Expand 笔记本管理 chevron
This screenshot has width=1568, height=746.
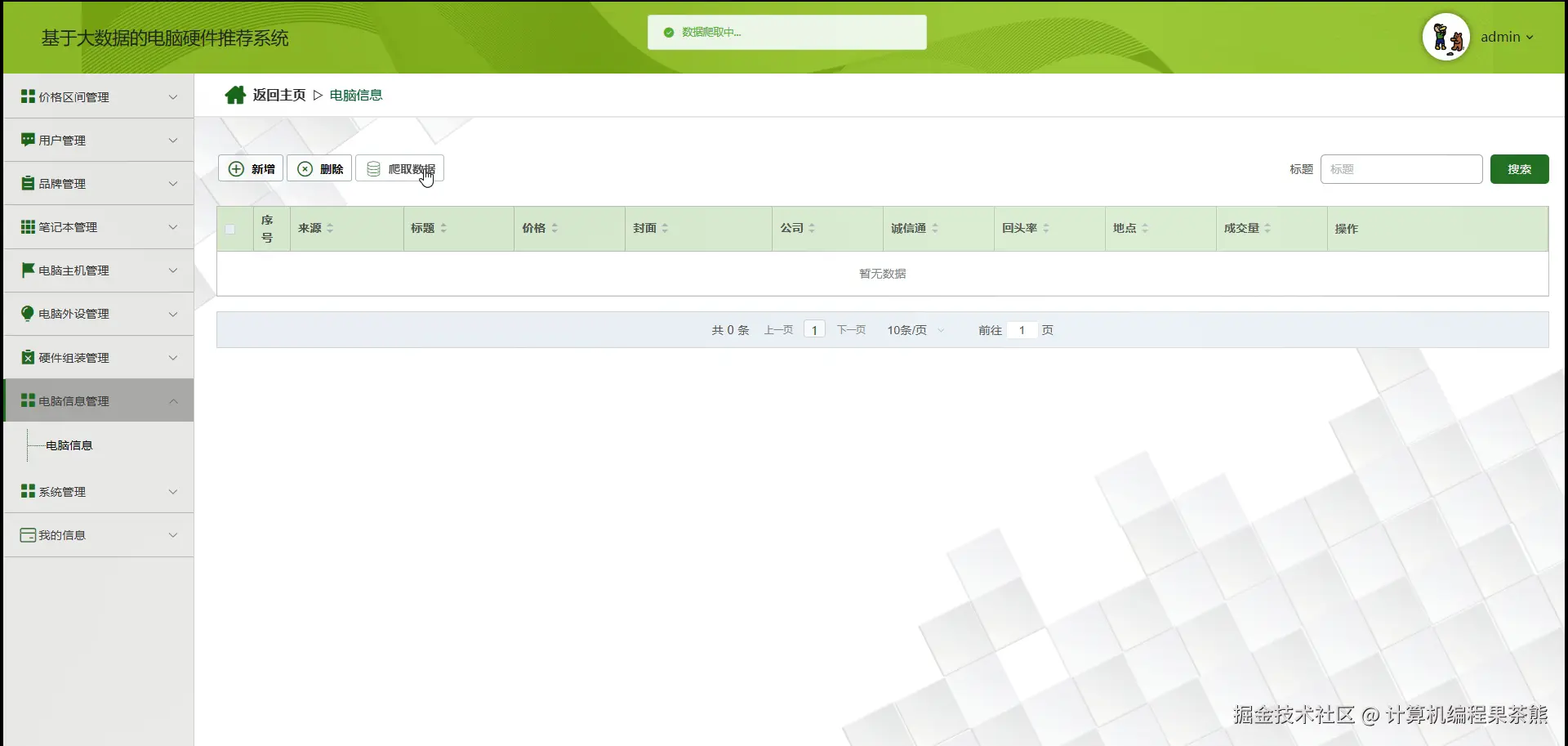click(x=173, y=227)
